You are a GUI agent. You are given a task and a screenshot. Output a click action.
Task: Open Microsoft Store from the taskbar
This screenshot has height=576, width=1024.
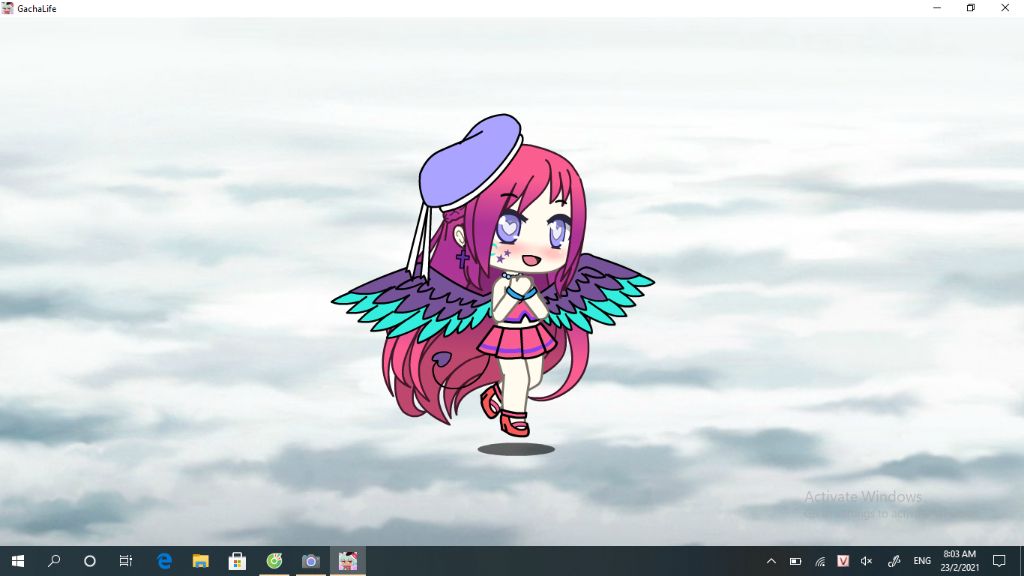click(x=237, y=561)
